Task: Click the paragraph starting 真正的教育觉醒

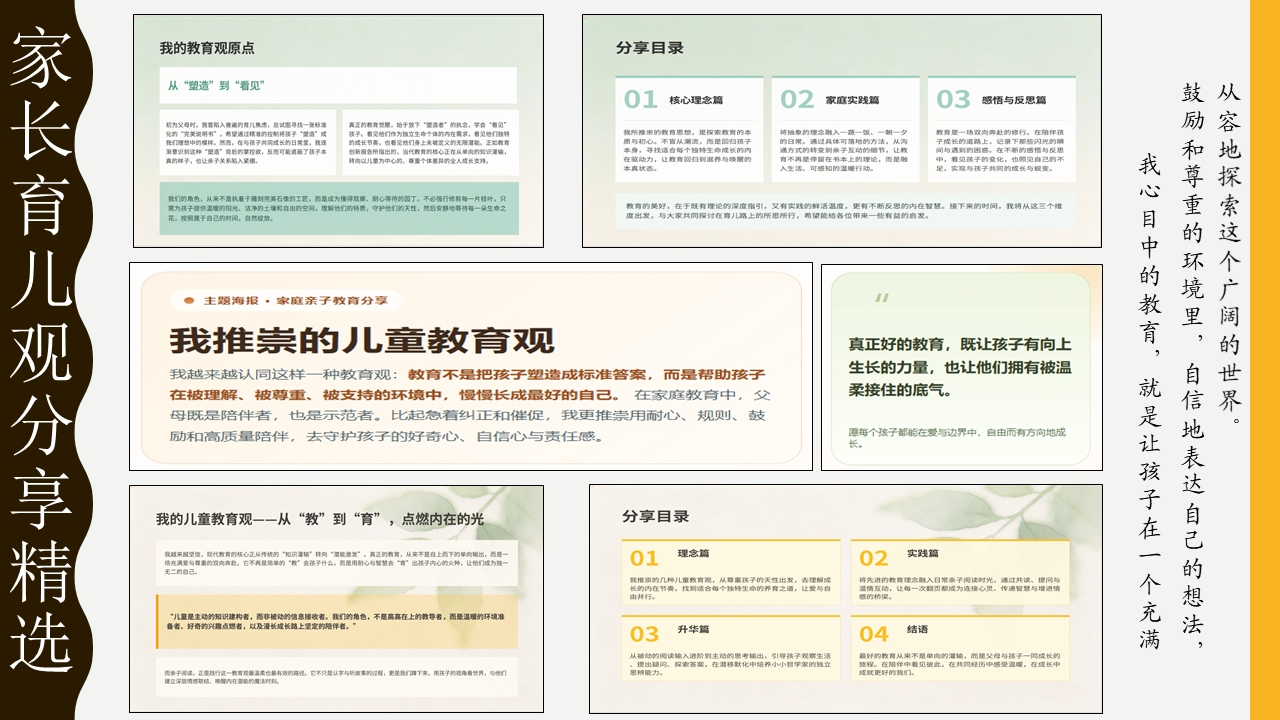Action: click(x=430, y=143)
